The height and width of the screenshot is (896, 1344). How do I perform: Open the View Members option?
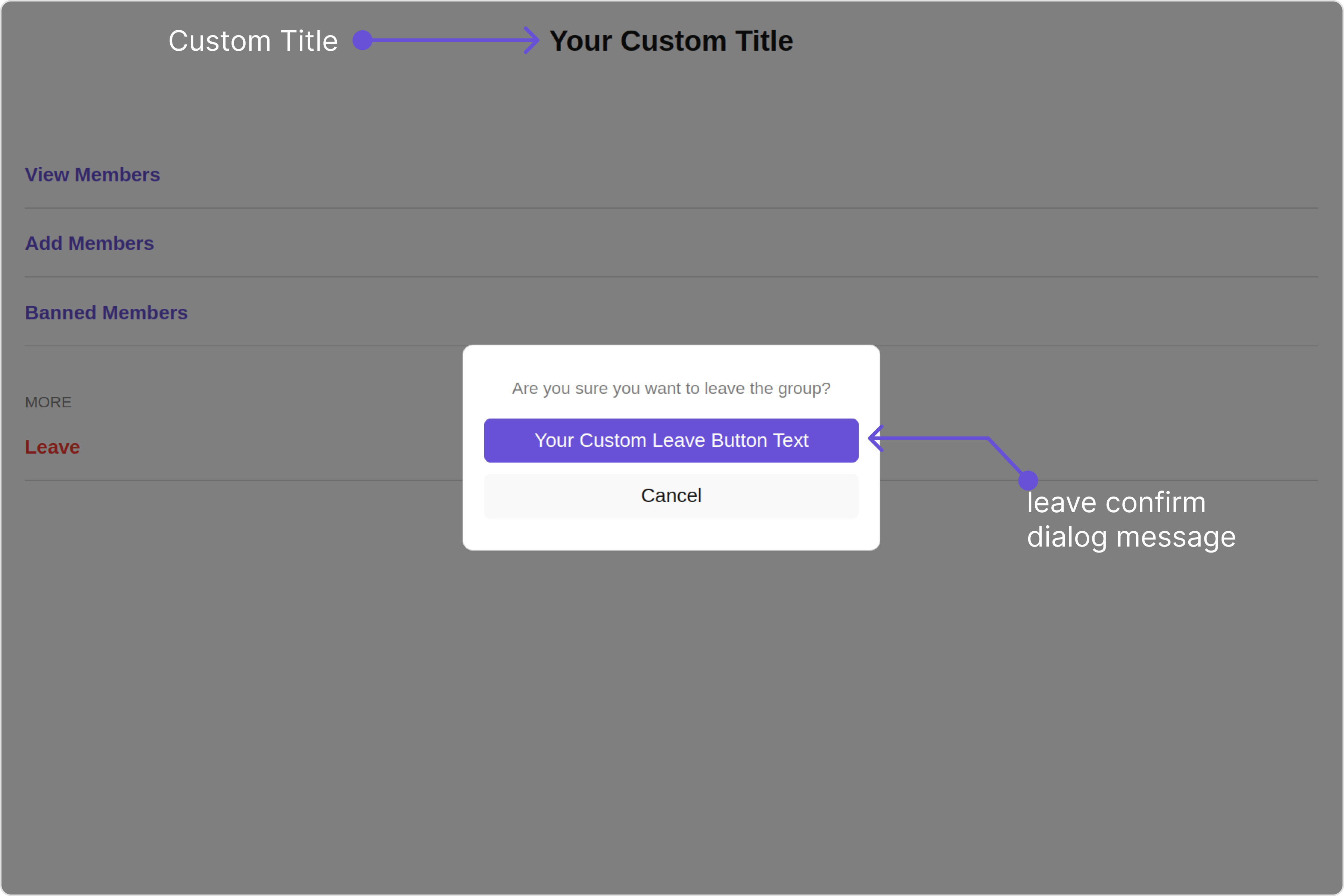tap(93, 175)
